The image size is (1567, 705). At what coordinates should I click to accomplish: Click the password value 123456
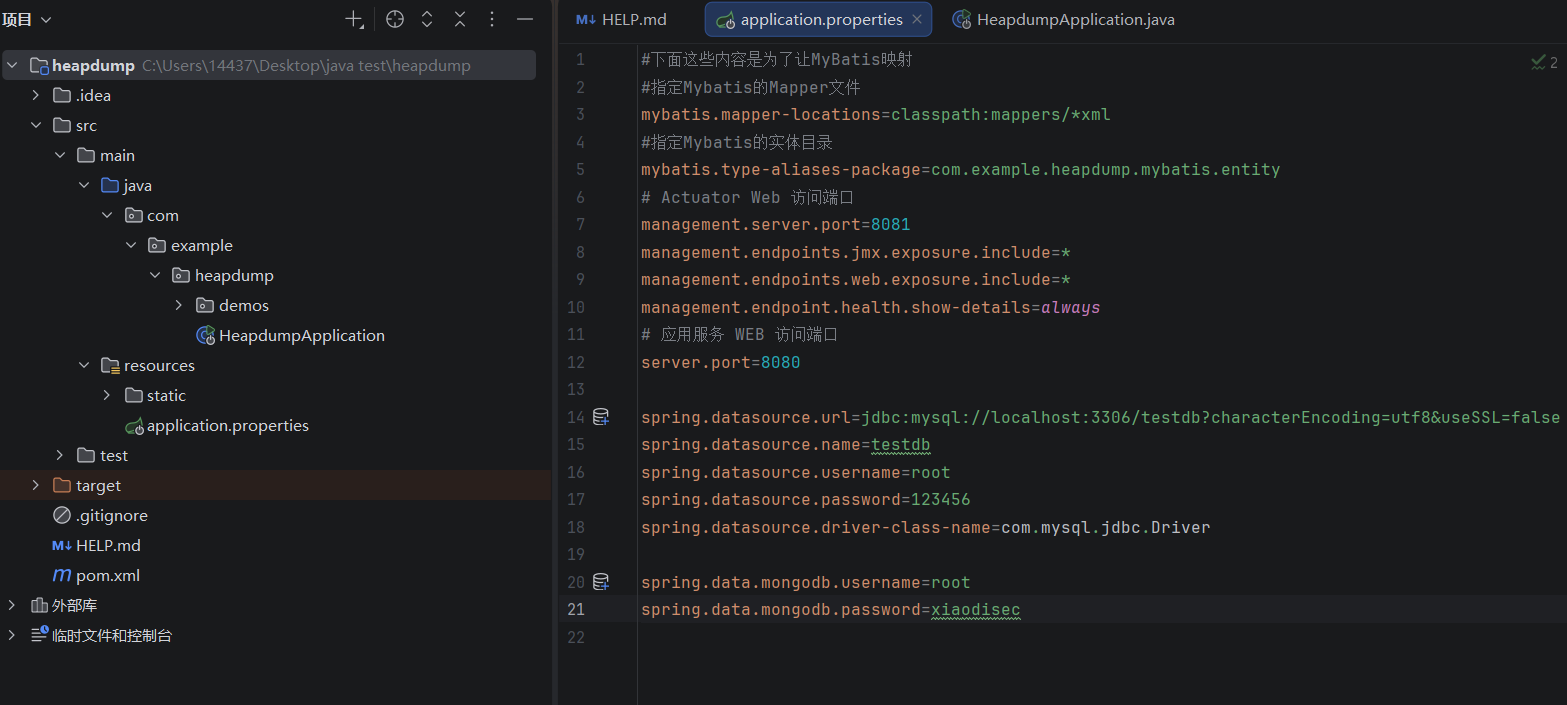(x=940, y=500)
